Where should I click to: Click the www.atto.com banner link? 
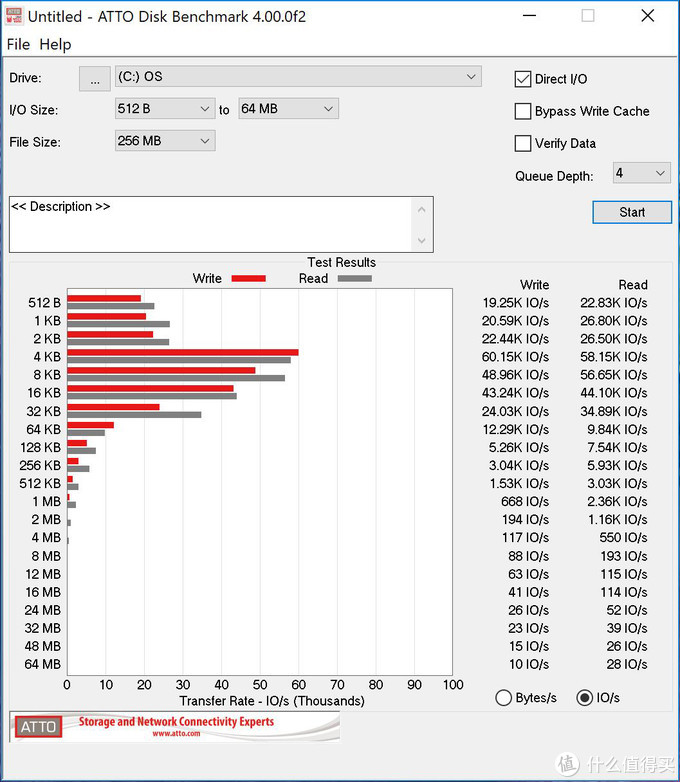175,734
